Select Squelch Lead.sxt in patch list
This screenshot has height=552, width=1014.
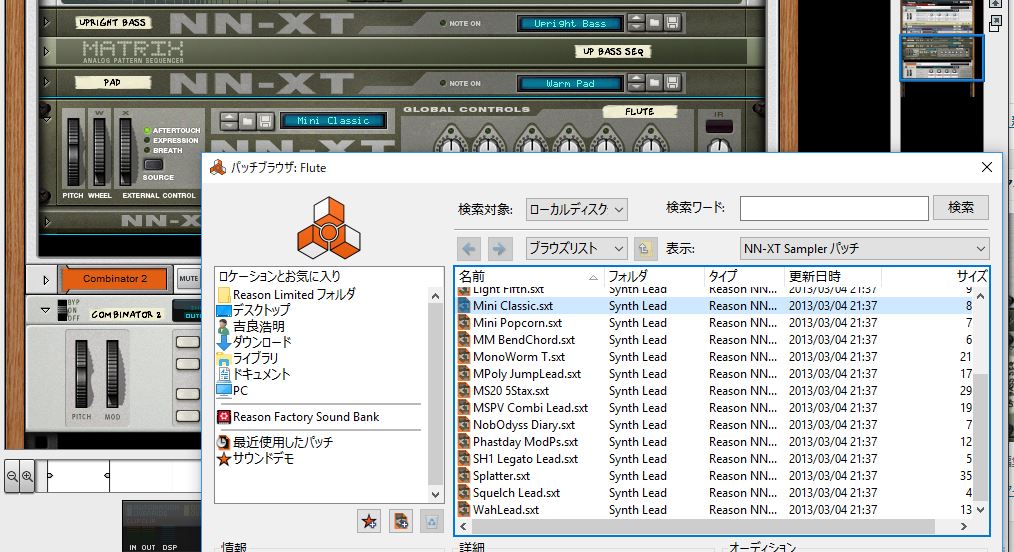tap(717, 493)
